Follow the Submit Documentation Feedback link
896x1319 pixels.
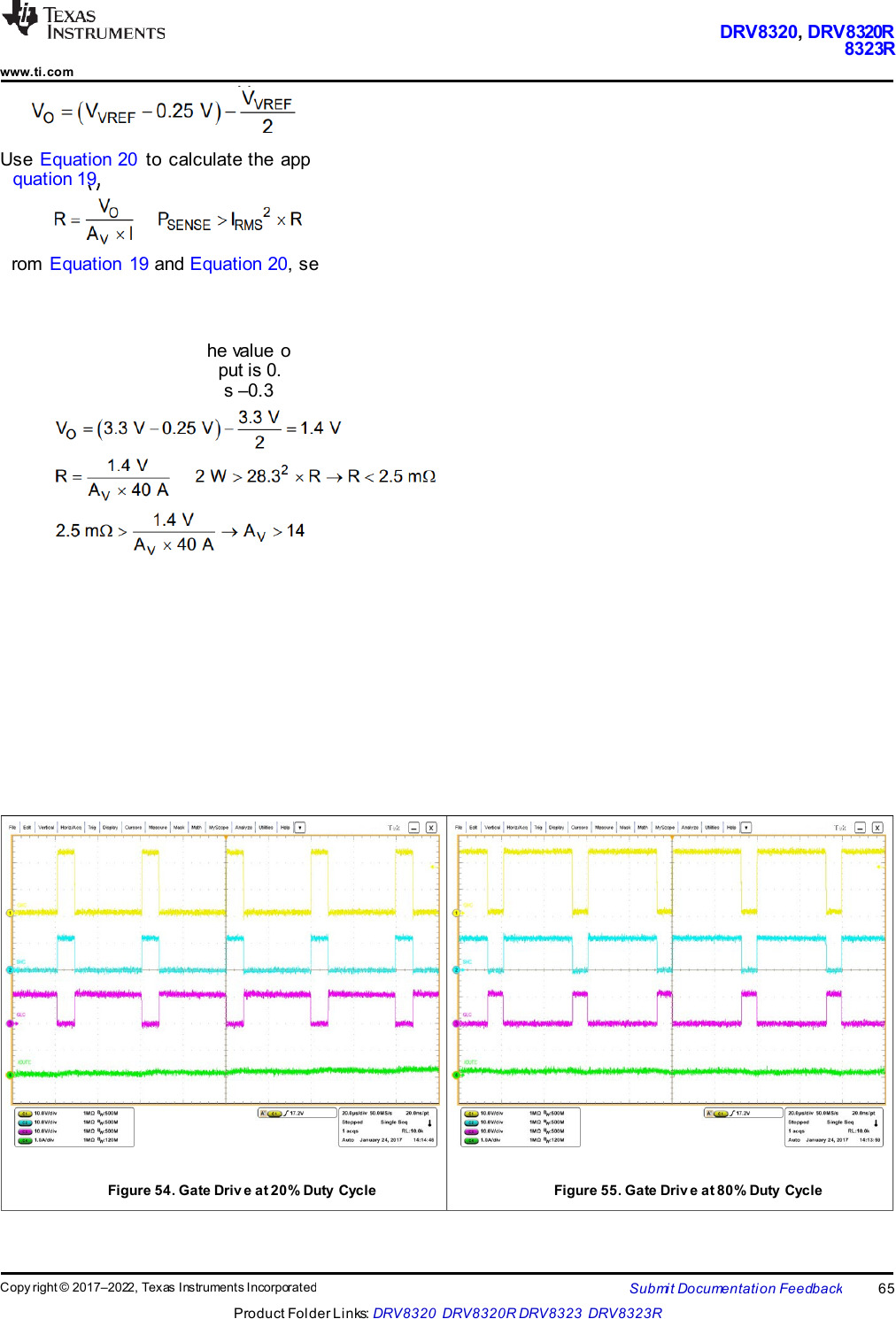(736, 1289)
